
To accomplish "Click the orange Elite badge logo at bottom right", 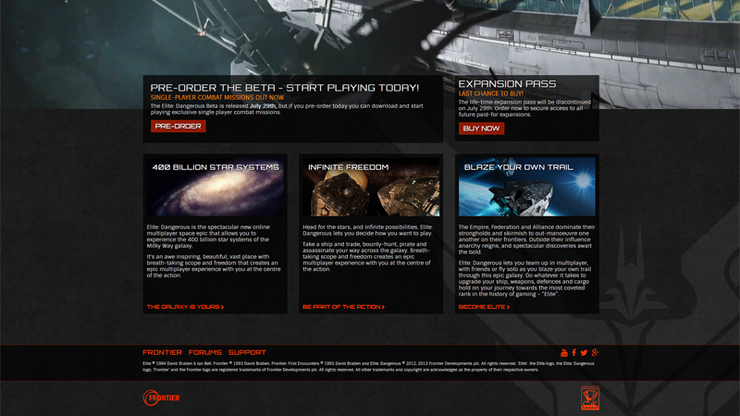I will coord(590,398).
